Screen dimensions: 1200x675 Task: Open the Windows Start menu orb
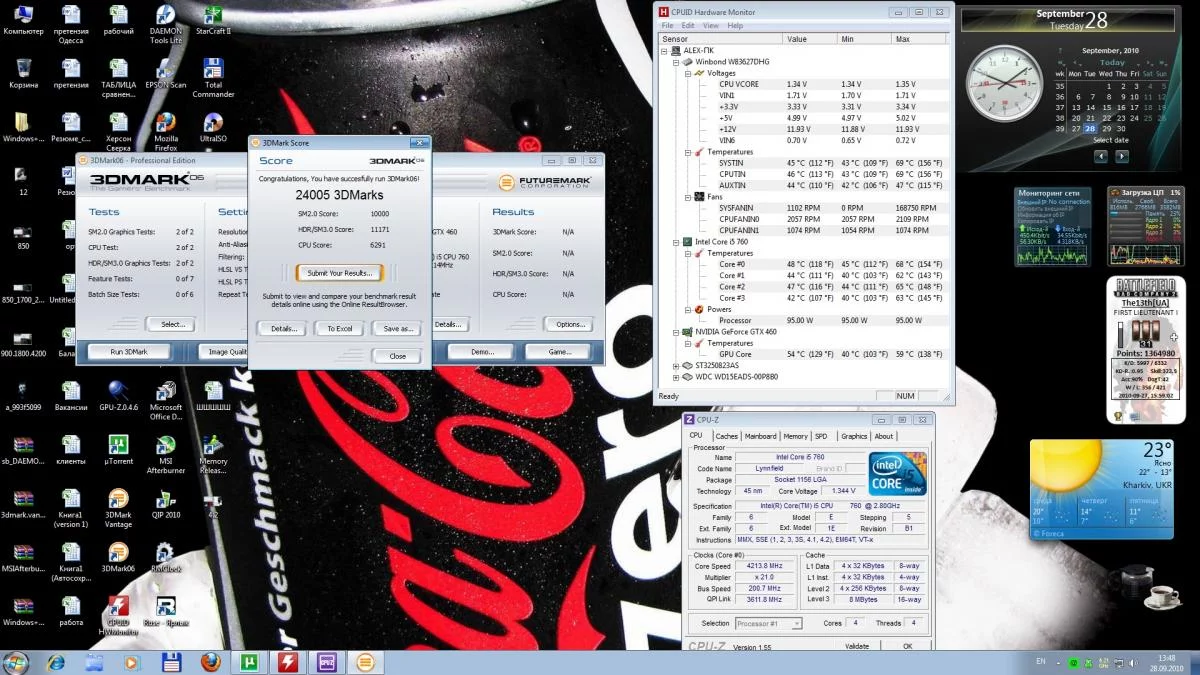[16, 662]
